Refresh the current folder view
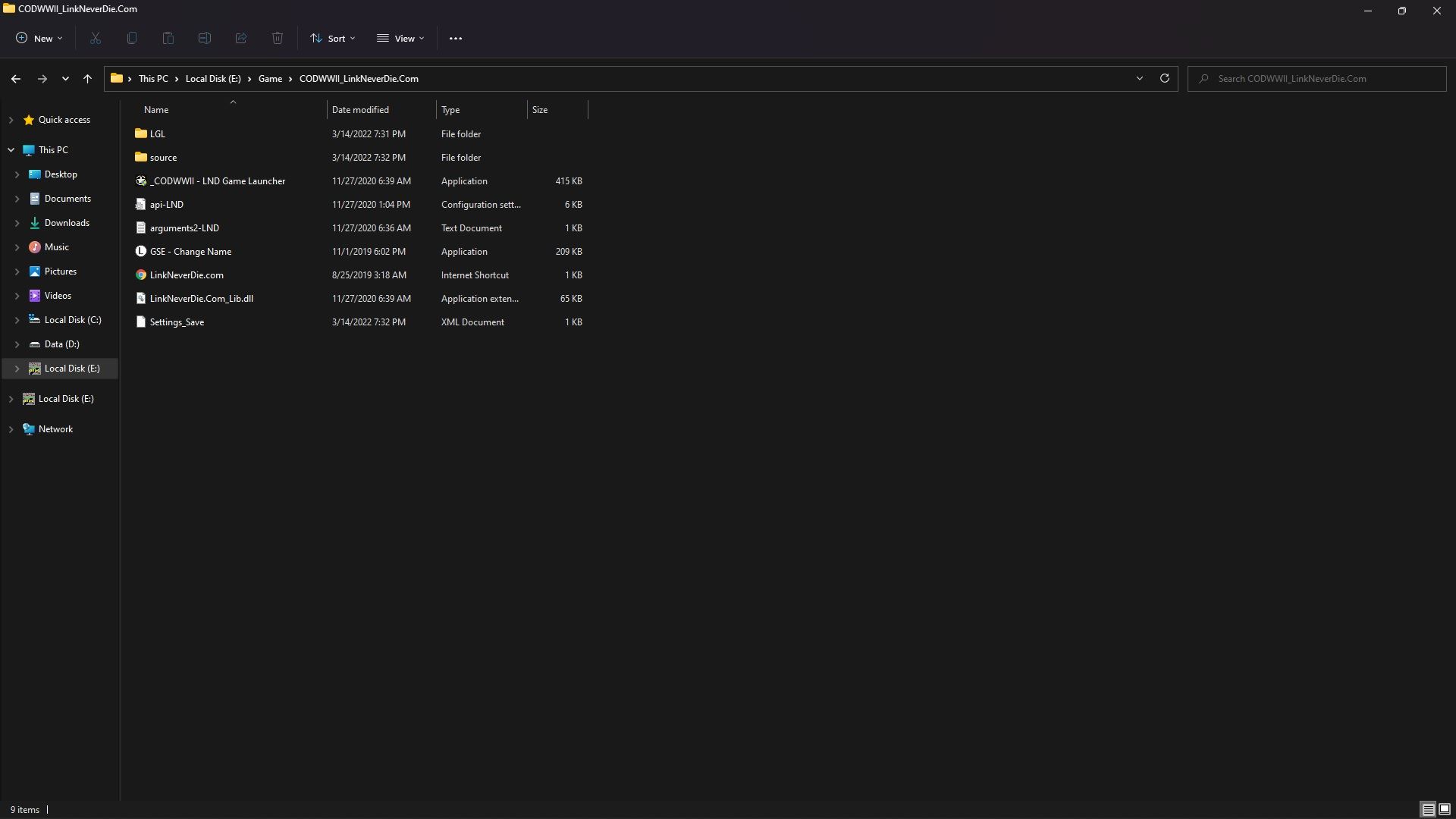Image resolution: width=1456 pixels, height=819 pixels. pyautogui.click(x=1164, y=79)
